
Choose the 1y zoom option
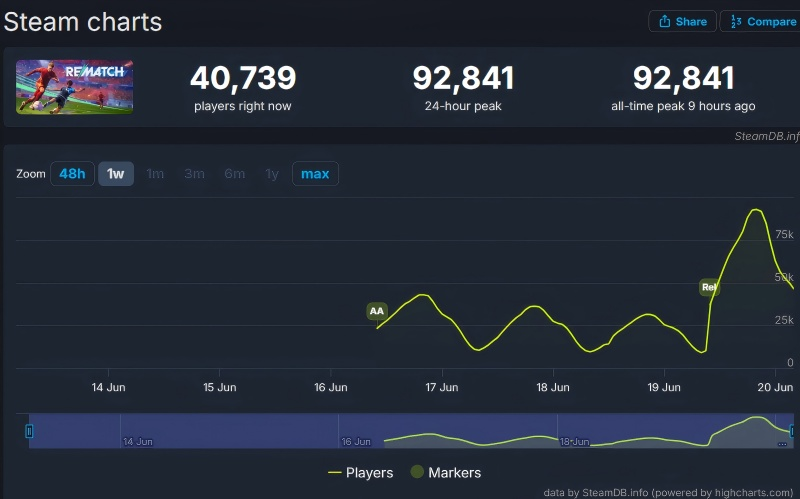pos(272,174)
